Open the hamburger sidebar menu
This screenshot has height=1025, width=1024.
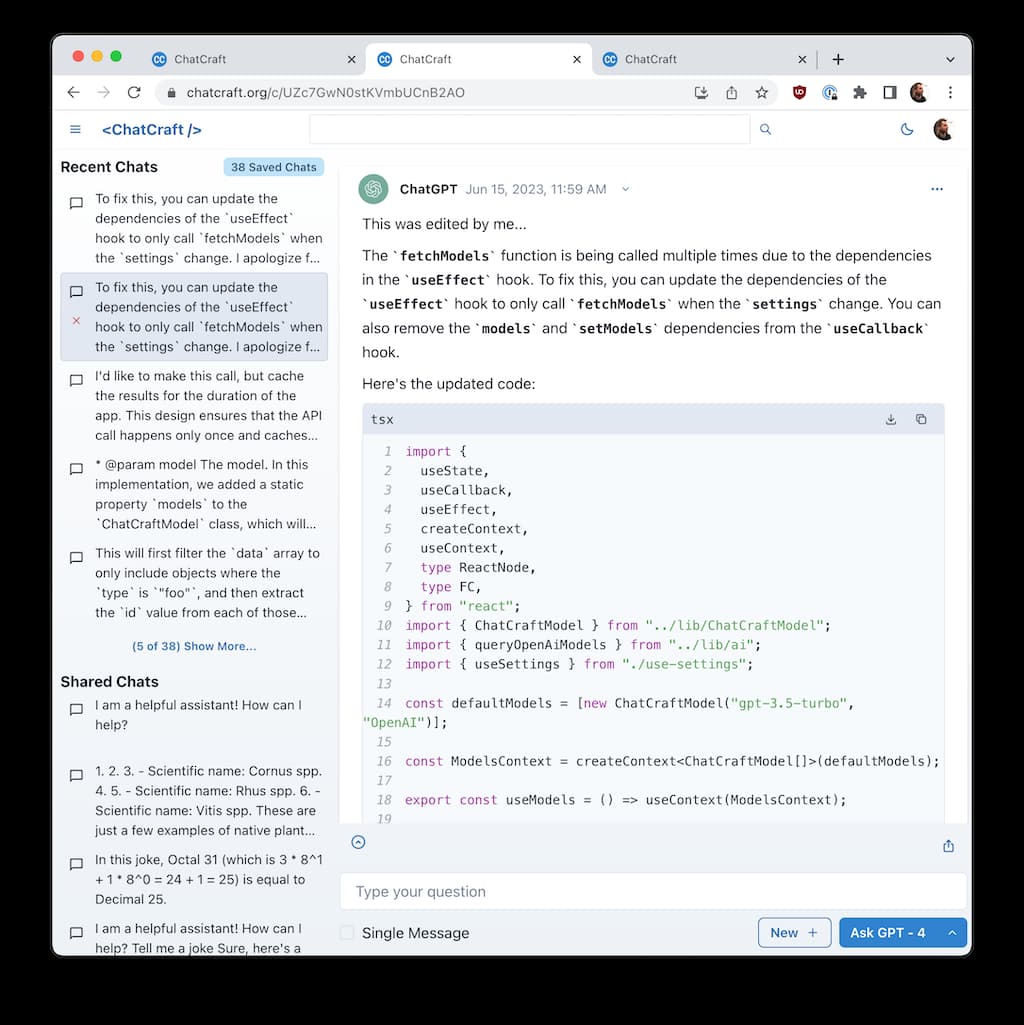75,129
